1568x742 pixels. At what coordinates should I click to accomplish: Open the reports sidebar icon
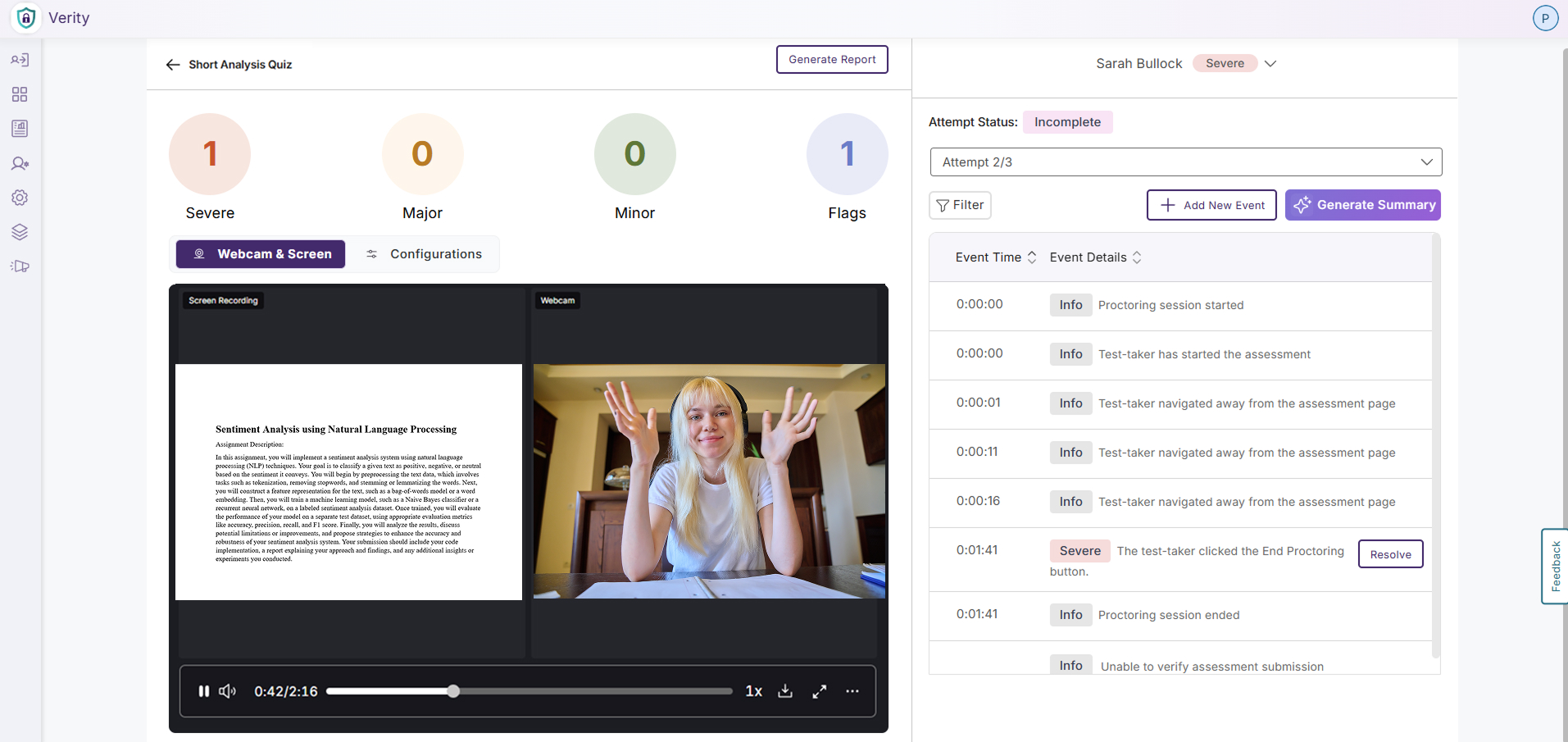(x=20, y=129)
